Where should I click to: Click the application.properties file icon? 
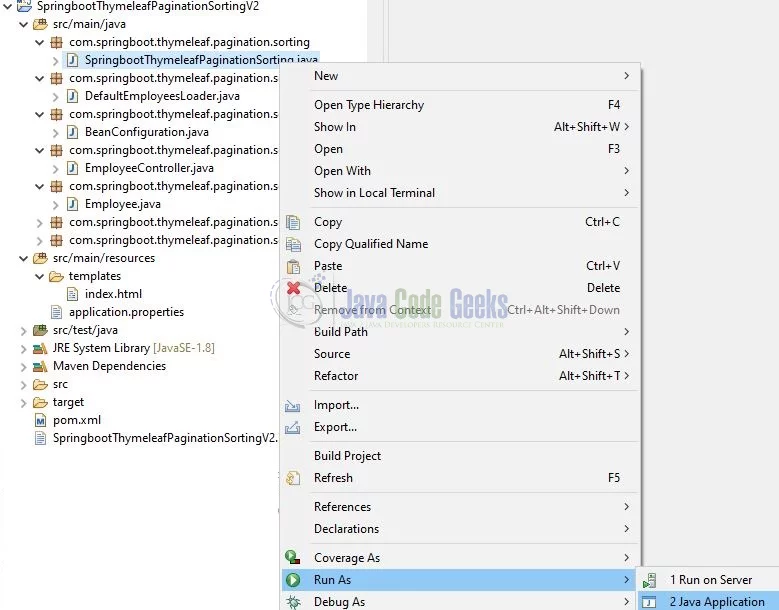pos(57,312)
